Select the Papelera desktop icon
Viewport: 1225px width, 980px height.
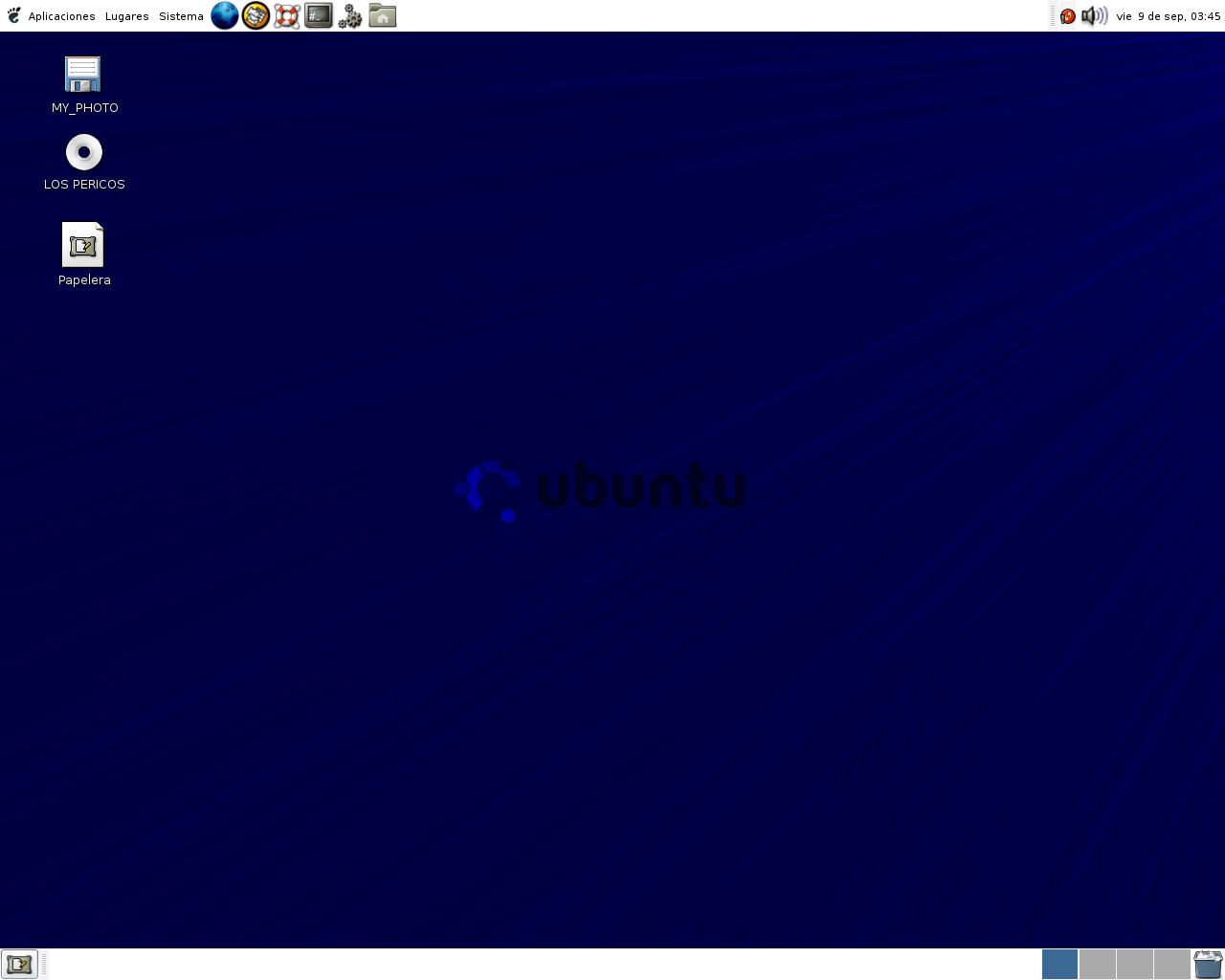tap(83, 245)
